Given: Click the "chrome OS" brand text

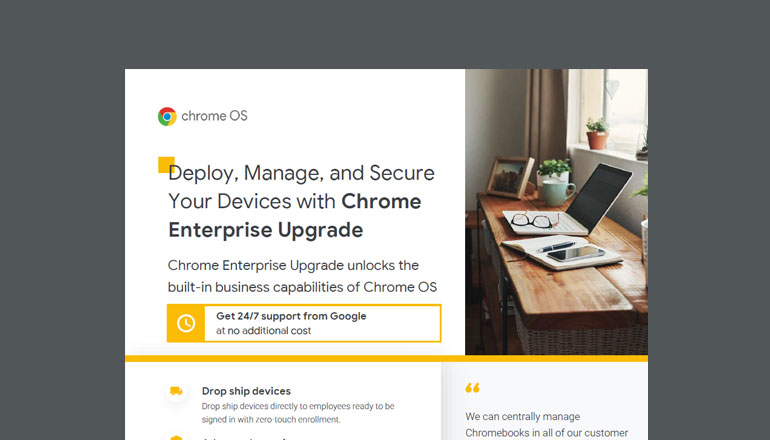Looking at the screenshot, I should pos(214,116).
